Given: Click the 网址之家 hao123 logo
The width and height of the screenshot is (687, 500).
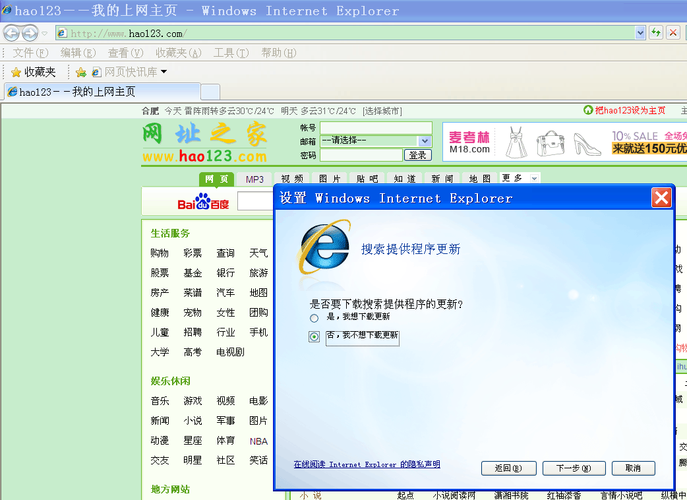Looking at the screenshot, I should pos(205,143).
